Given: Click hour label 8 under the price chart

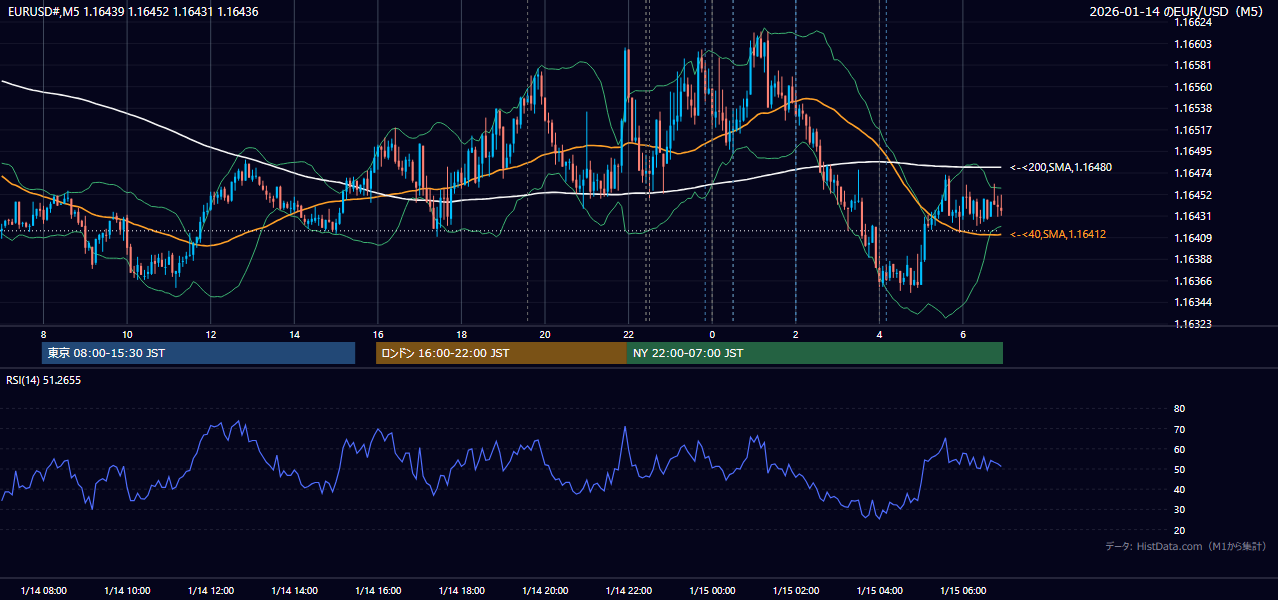Looking at the screenshot, I should tap(43, 334).
